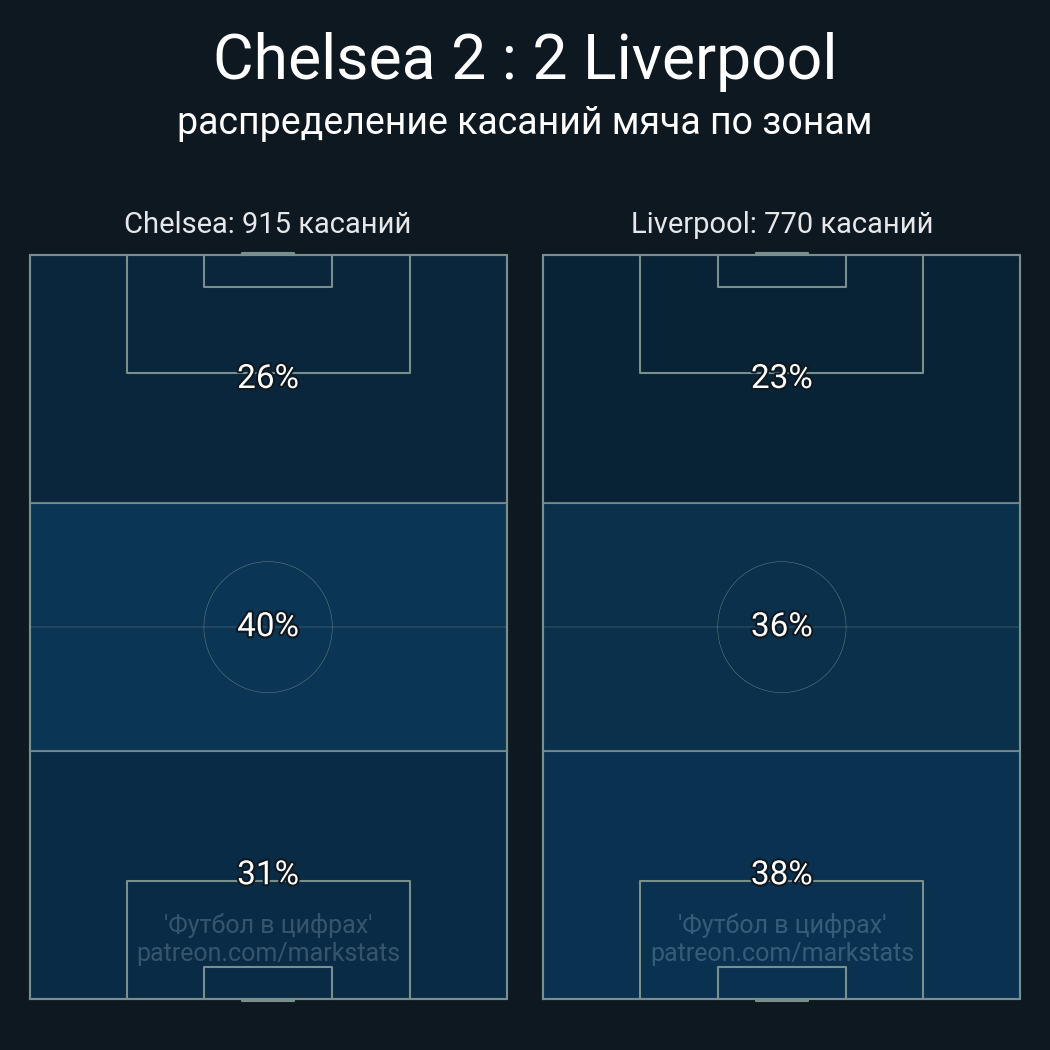
Task: Select Chelsea's 40% middle third value
Action: tap(268, 625)
